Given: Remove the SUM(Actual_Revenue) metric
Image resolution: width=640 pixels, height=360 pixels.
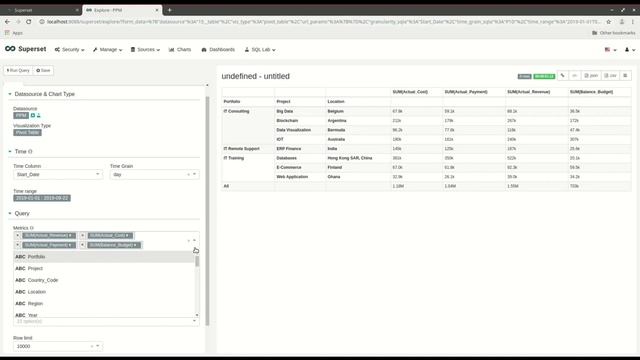Looking at the screenshot, I should (x=18, y=236).
